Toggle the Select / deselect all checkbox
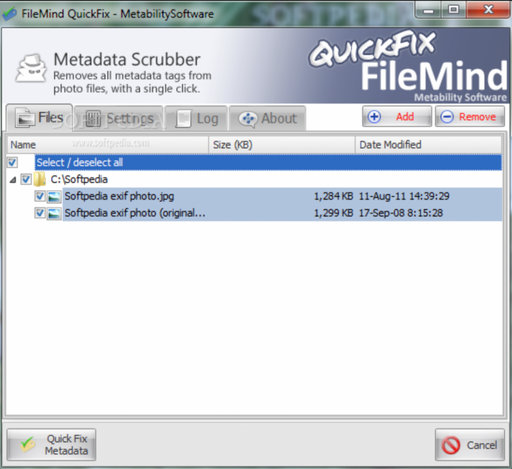This screenshot has height=469, width=512. coord(13,163)
